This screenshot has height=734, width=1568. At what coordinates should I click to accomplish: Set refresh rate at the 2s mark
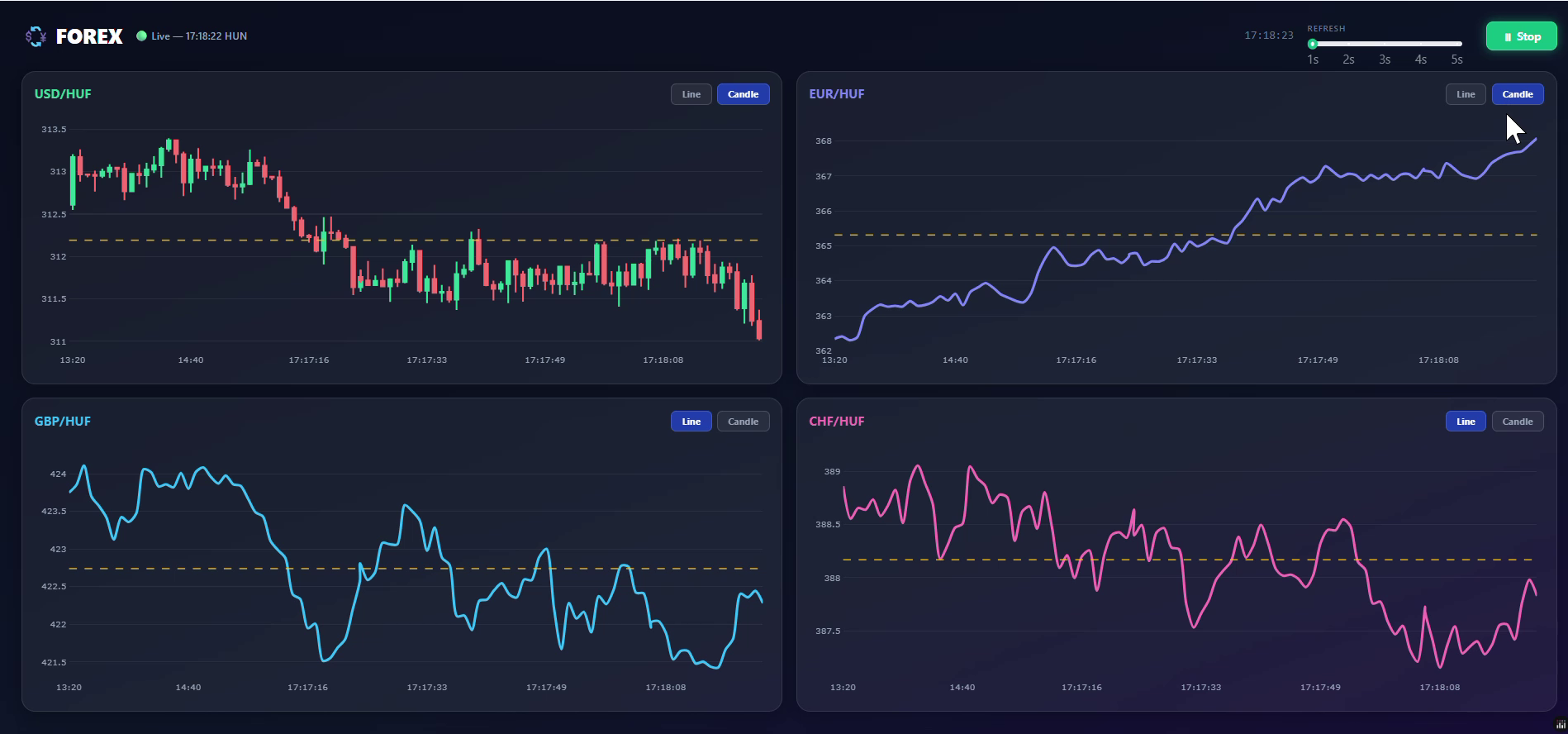point(1348,60)
